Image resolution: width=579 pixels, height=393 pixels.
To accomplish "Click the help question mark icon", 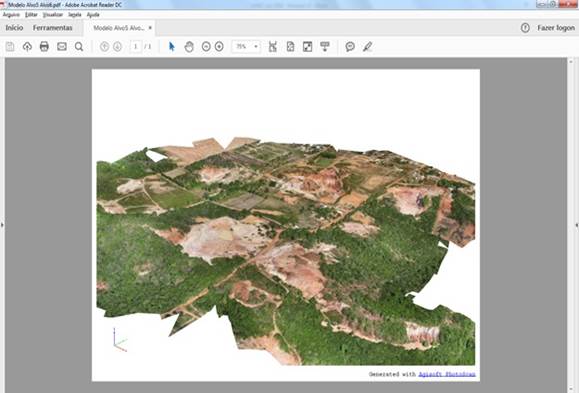I will pyautogui.click(x=525, y=28).
